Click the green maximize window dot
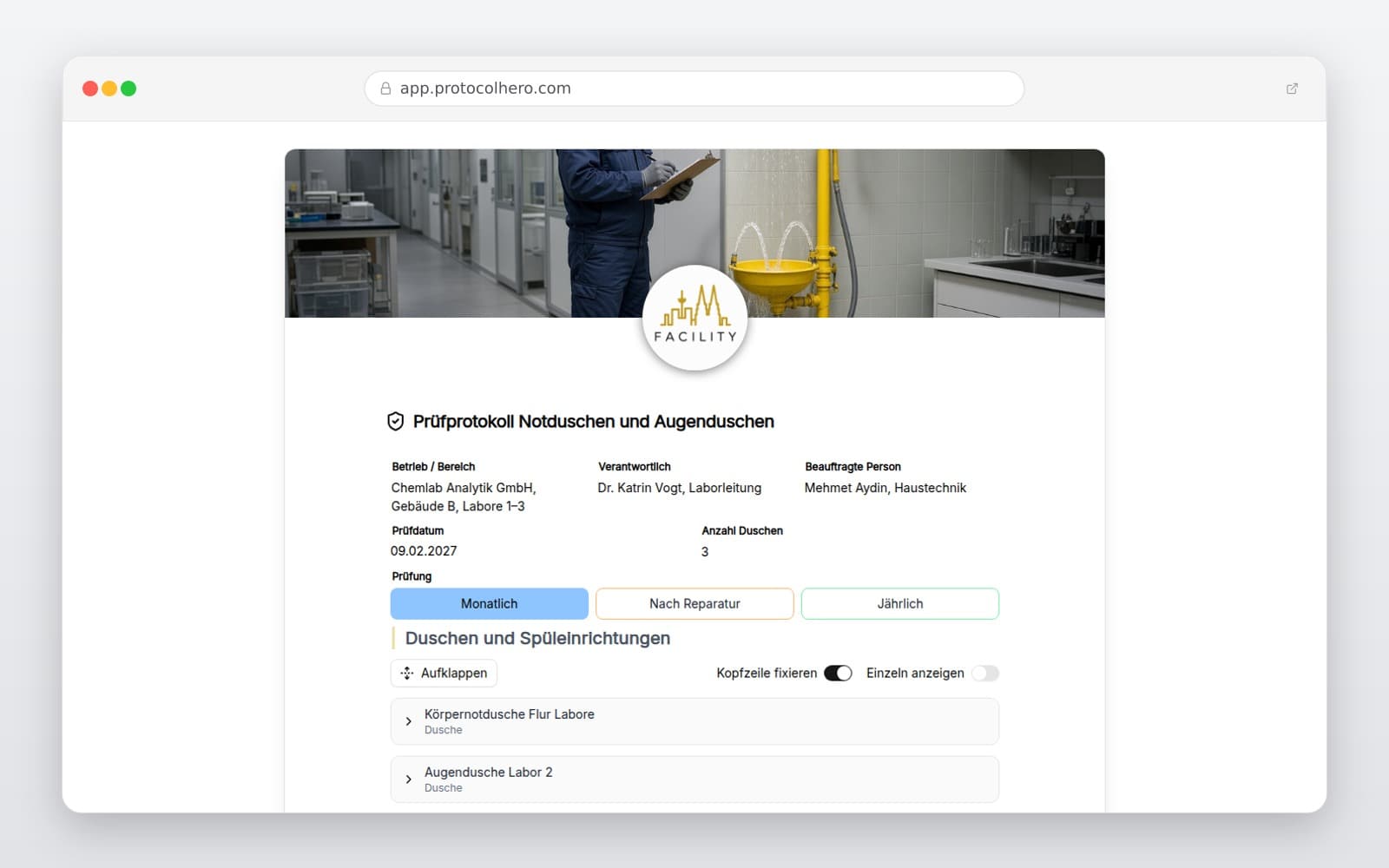This screenshot has width=1389, height=868. coord(128,89)
